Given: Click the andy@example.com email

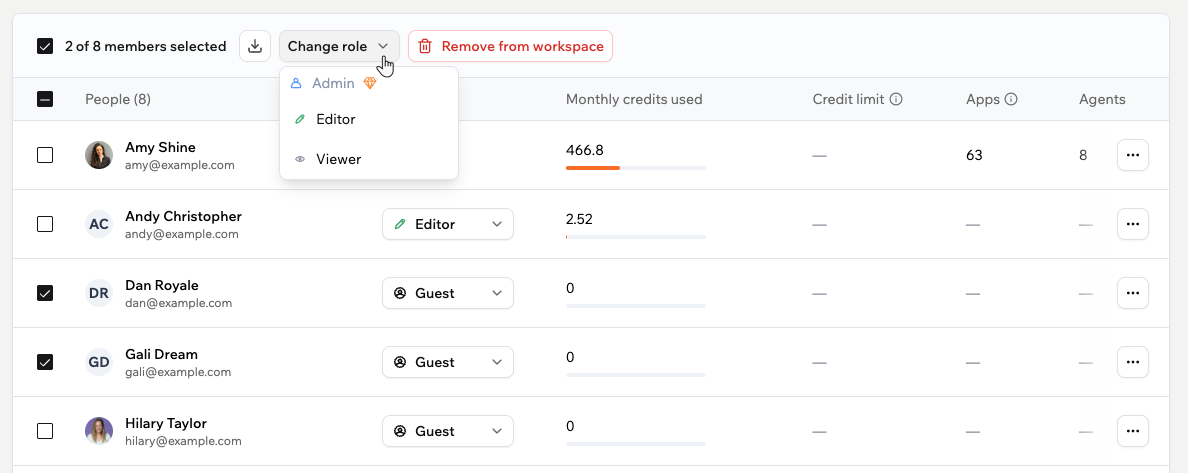Looking at the screenshot, I should point(182,234).
